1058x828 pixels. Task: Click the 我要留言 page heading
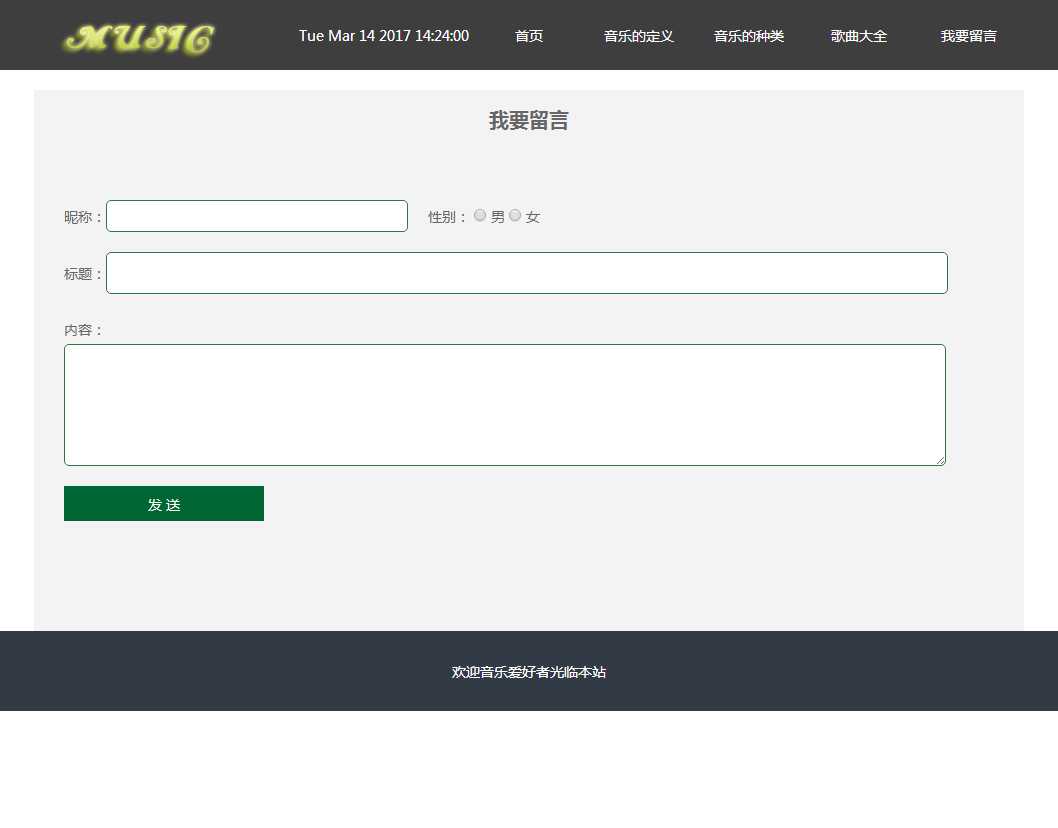[528, 121]
